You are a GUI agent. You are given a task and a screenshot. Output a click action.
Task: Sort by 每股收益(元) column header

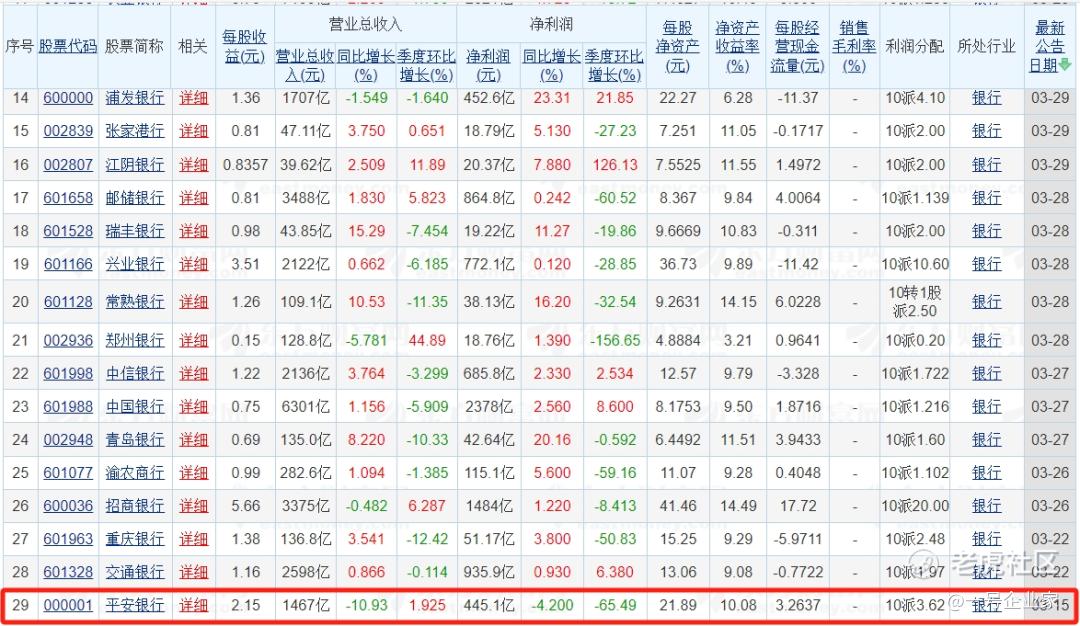[x=245, y=46]
